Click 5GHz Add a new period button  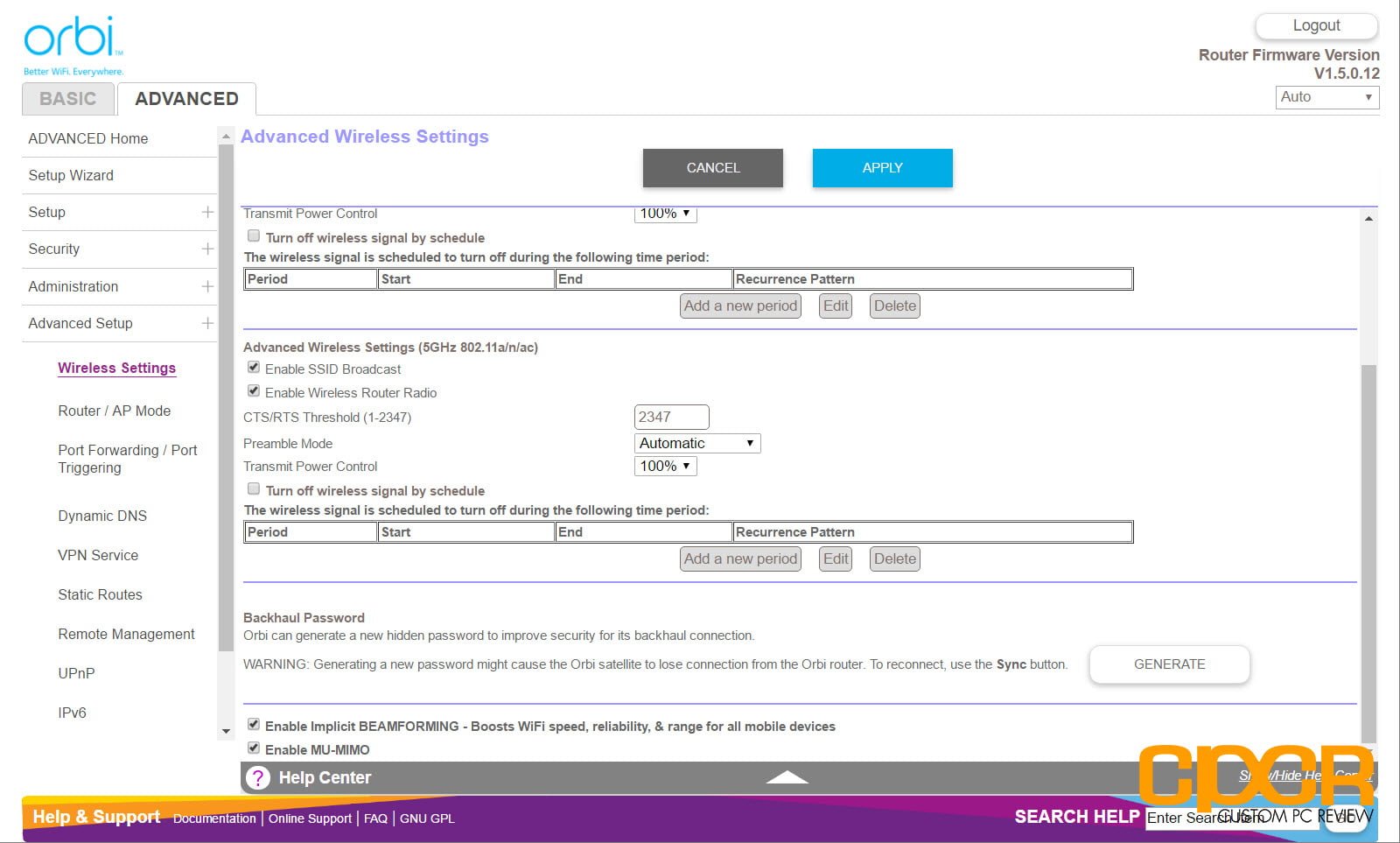click(x=740, y=558)
